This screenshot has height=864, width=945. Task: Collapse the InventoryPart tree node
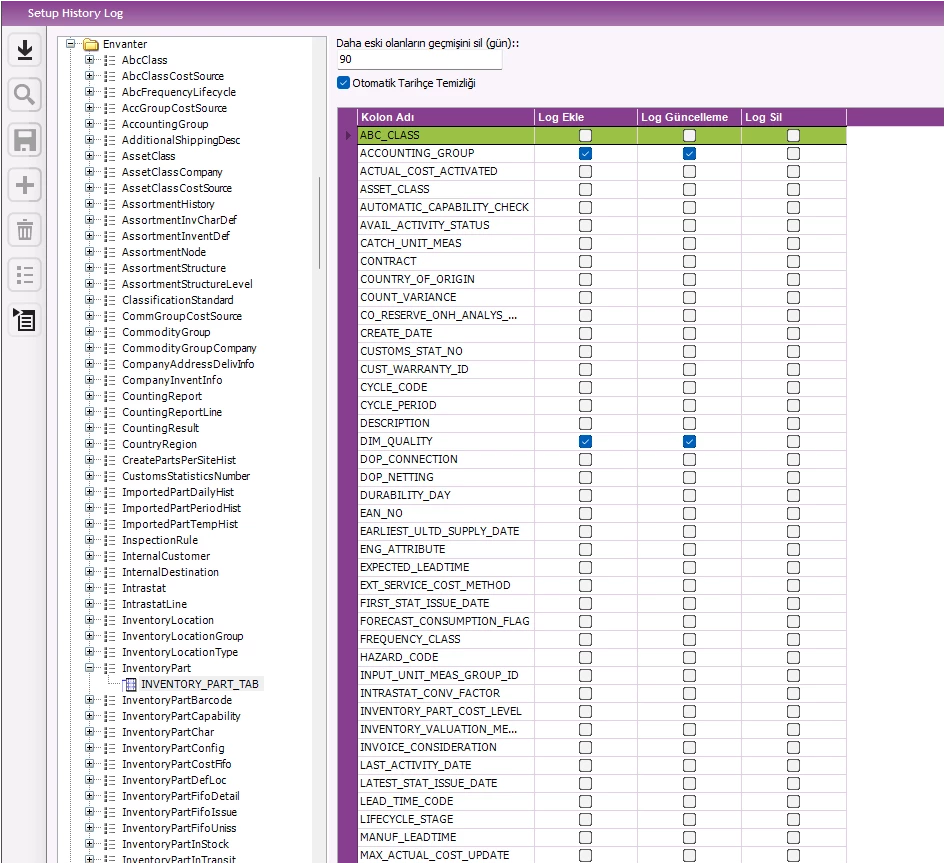point(89,668)
